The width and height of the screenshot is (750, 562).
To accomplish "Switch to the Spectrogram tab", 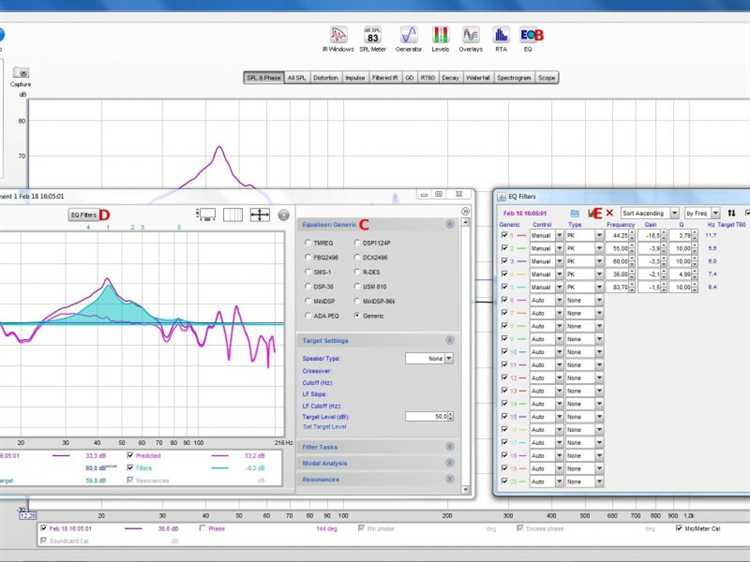I will click(514, 77).
